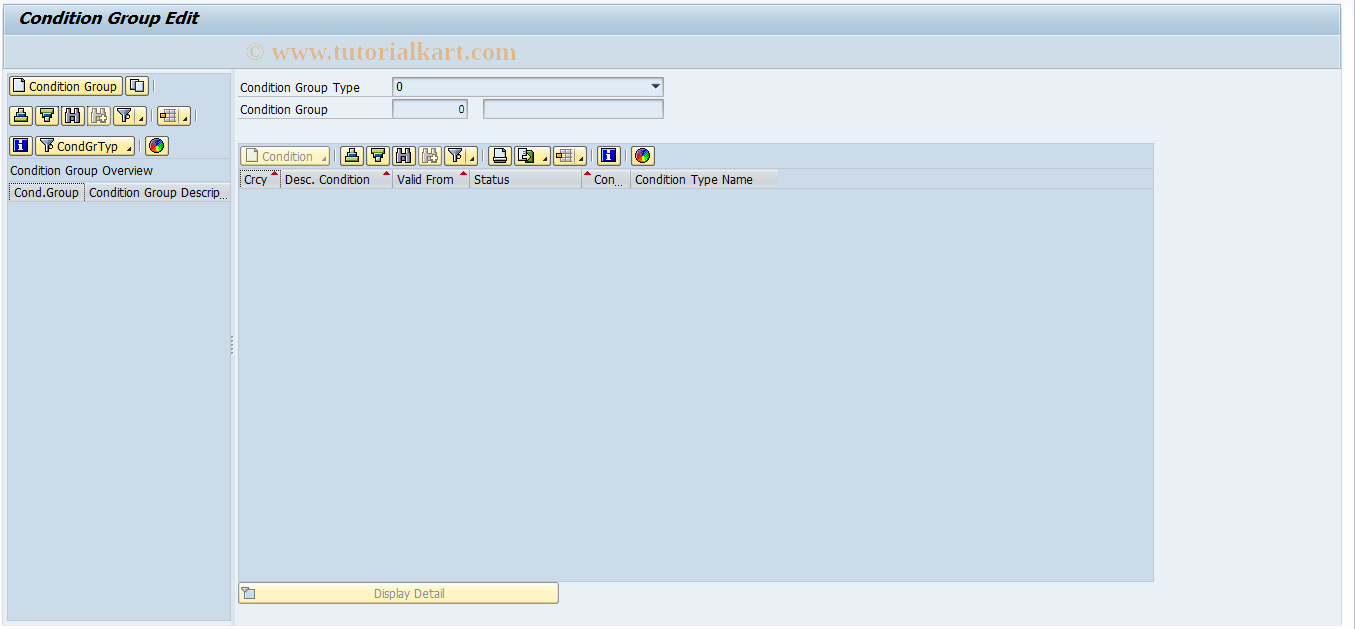Click the Condition Group create button
This screenshot has width=1355, height=629.
[x=66, y=87]
